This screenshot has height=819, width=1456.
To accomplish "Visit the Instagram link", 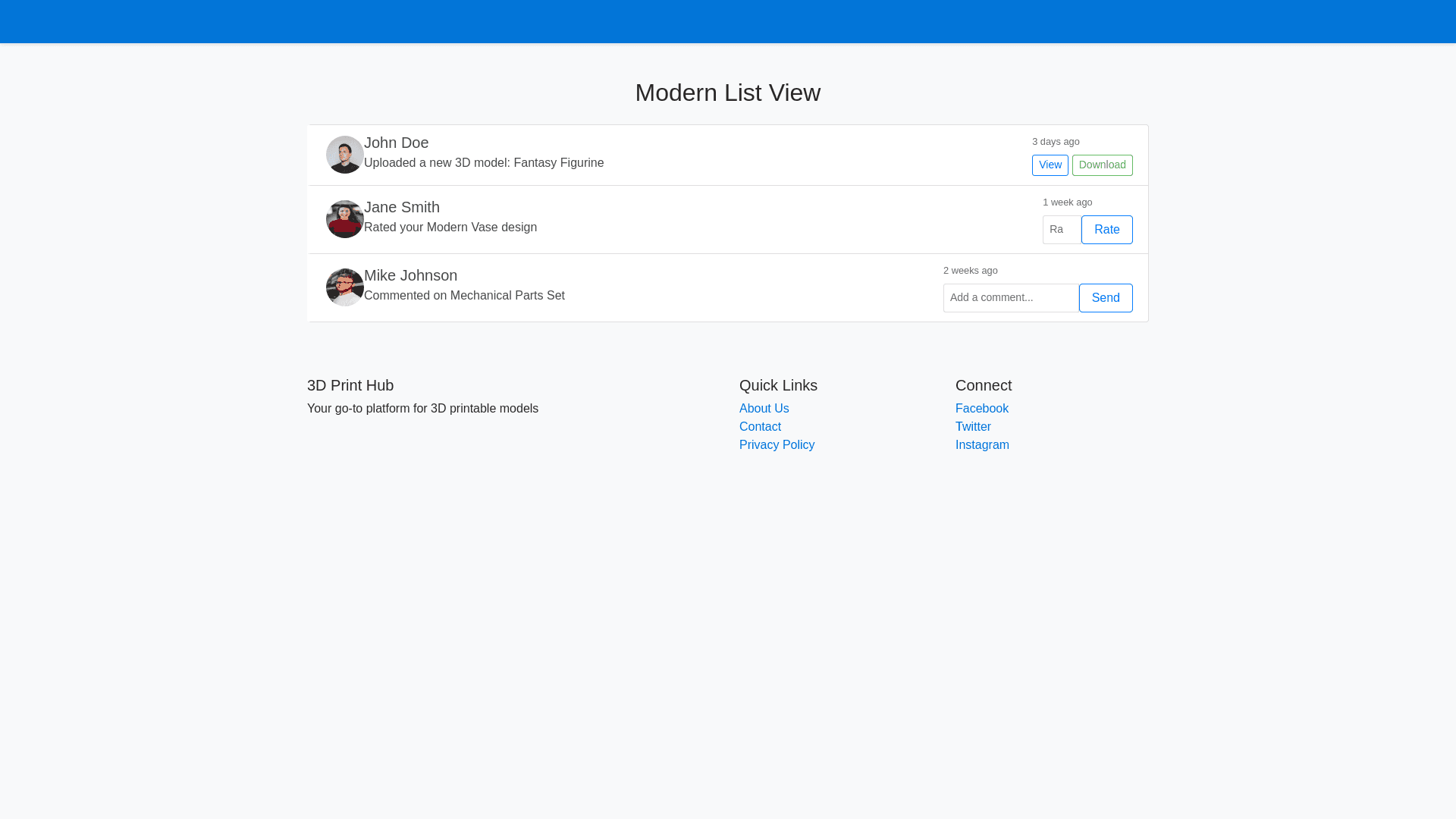I will (981, 445).
